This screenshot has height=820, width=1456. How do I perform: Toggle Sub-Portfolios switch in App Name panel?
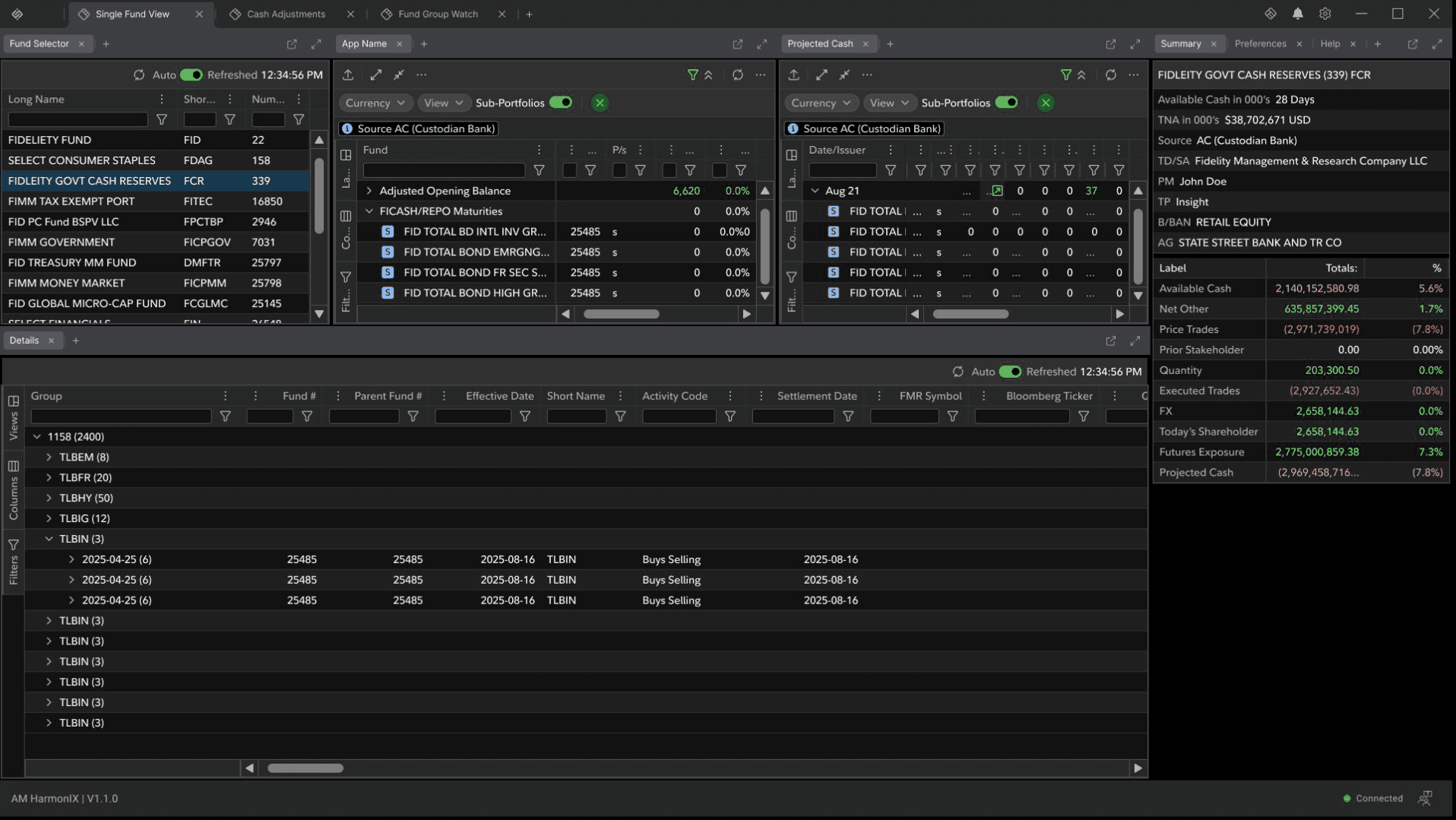pyautogui.click(x=561, y=103)
